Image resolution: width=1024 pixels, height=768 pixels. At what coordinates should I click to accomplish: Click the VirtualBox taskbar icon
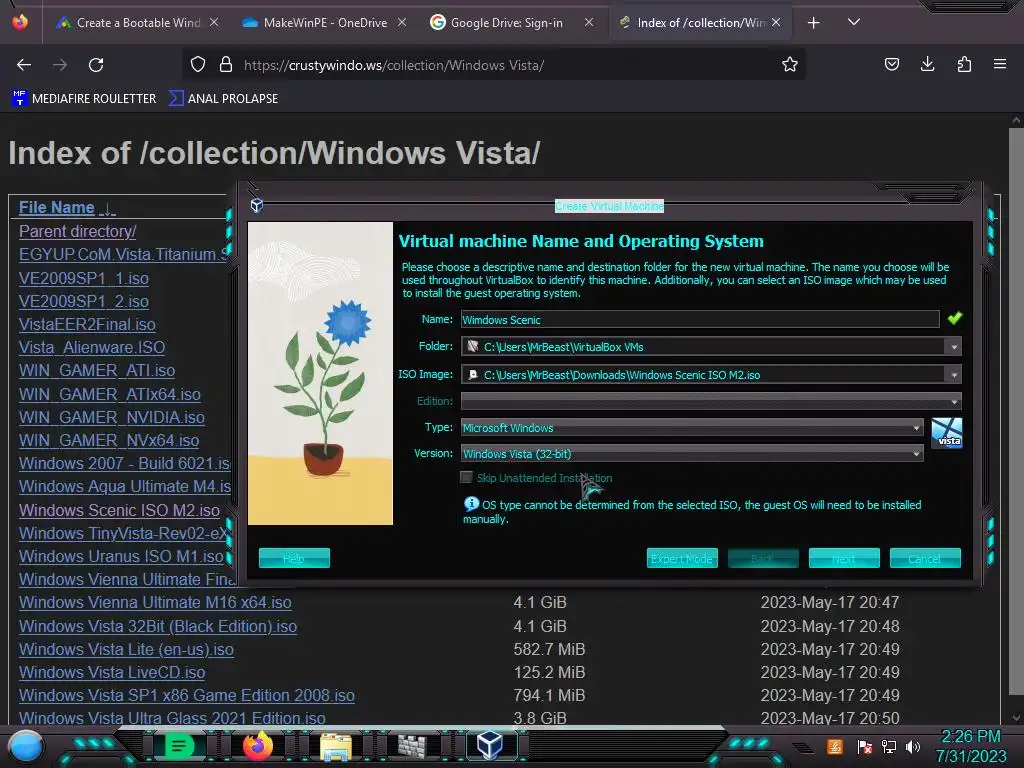489,746
